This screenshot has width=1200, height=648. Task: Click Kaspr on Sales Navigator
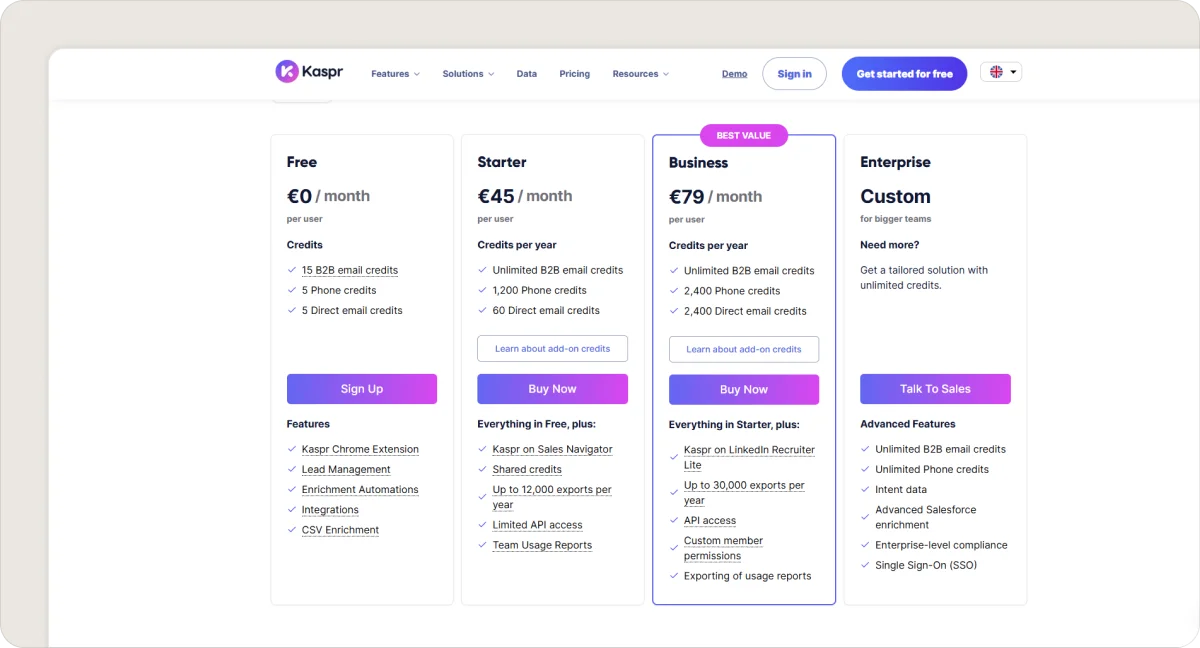pyautogui.click(x=552, y=449)
